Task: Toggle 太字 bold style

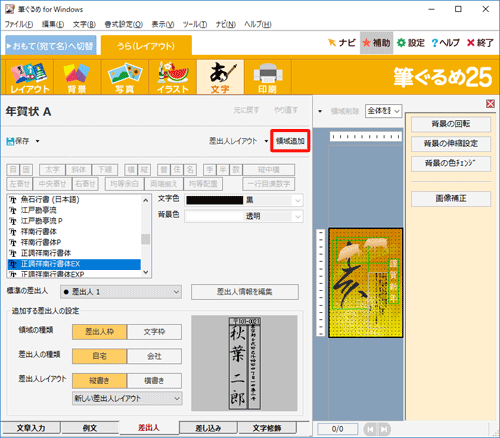Action: pyautogui.click(x=52, y=170)
